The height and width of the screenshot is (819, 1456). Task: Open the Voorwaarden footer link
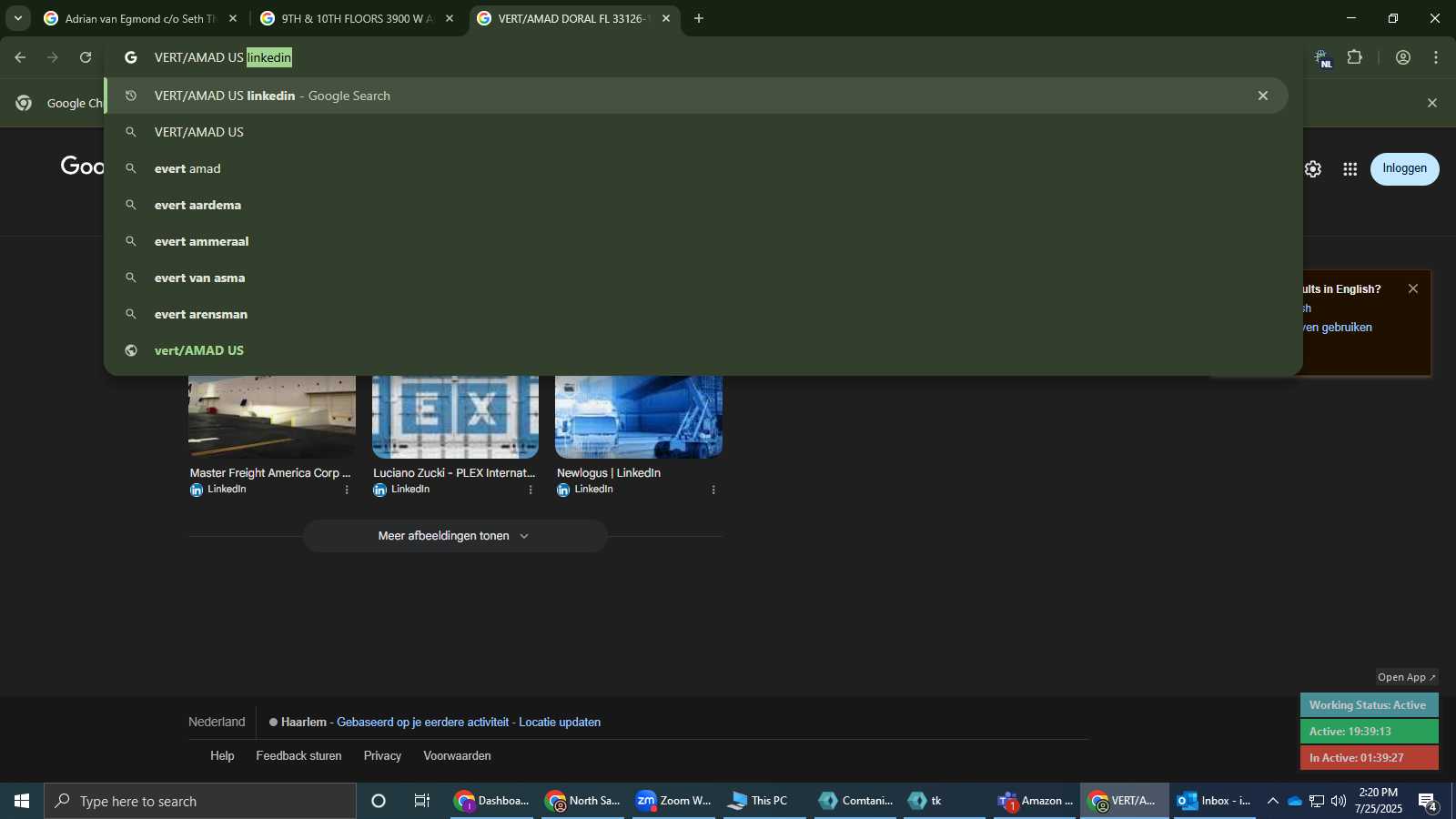[457, 756]
